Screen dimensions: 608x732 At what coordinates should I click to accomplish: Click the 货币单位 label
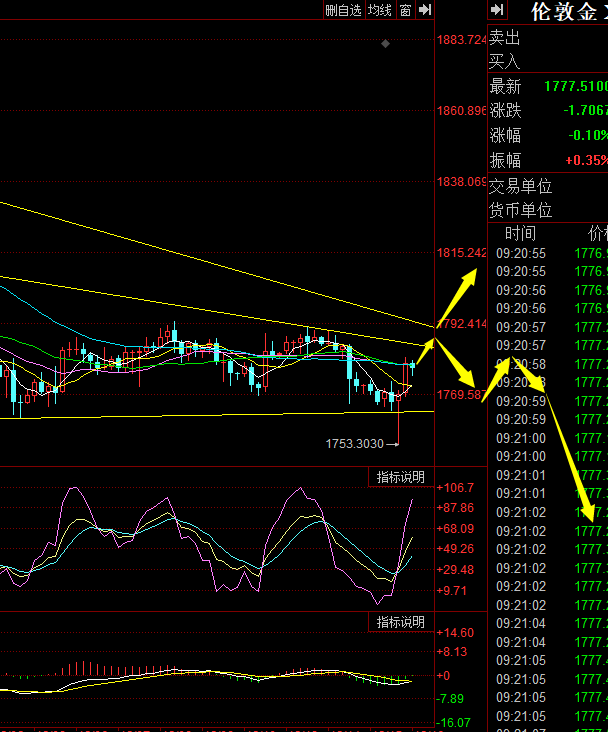click(x=521, y=210)
